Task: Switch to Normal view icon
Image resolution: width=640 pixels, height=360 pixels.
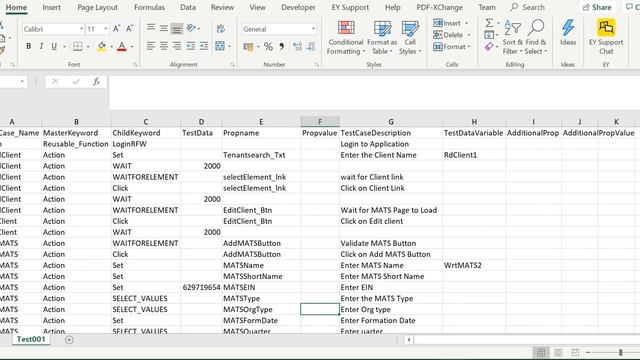Action: [x=541, y=352]
